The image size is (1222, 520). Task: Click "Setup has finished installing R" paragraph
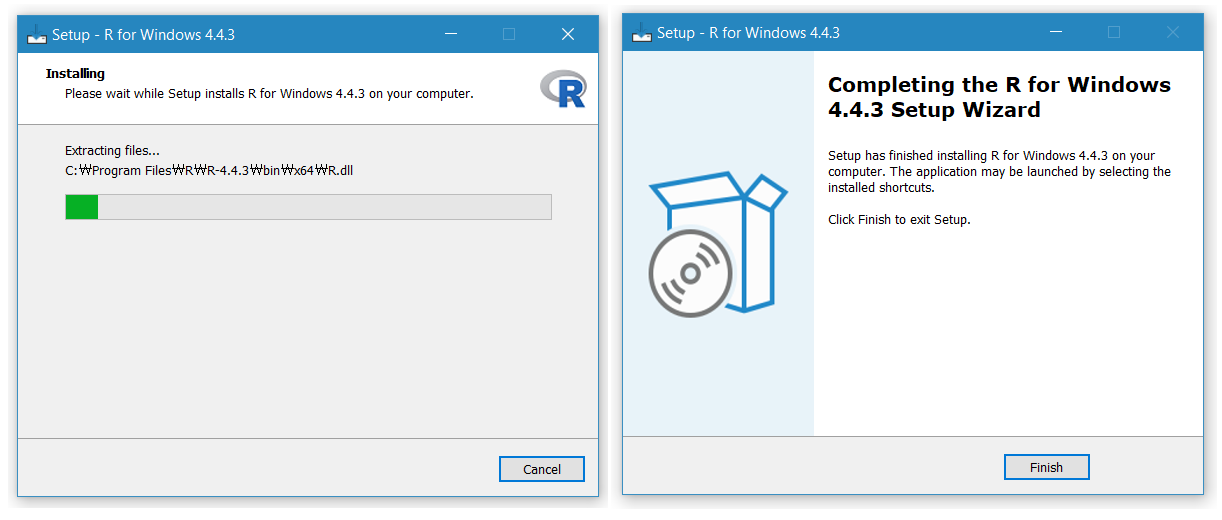coord(999,172)
